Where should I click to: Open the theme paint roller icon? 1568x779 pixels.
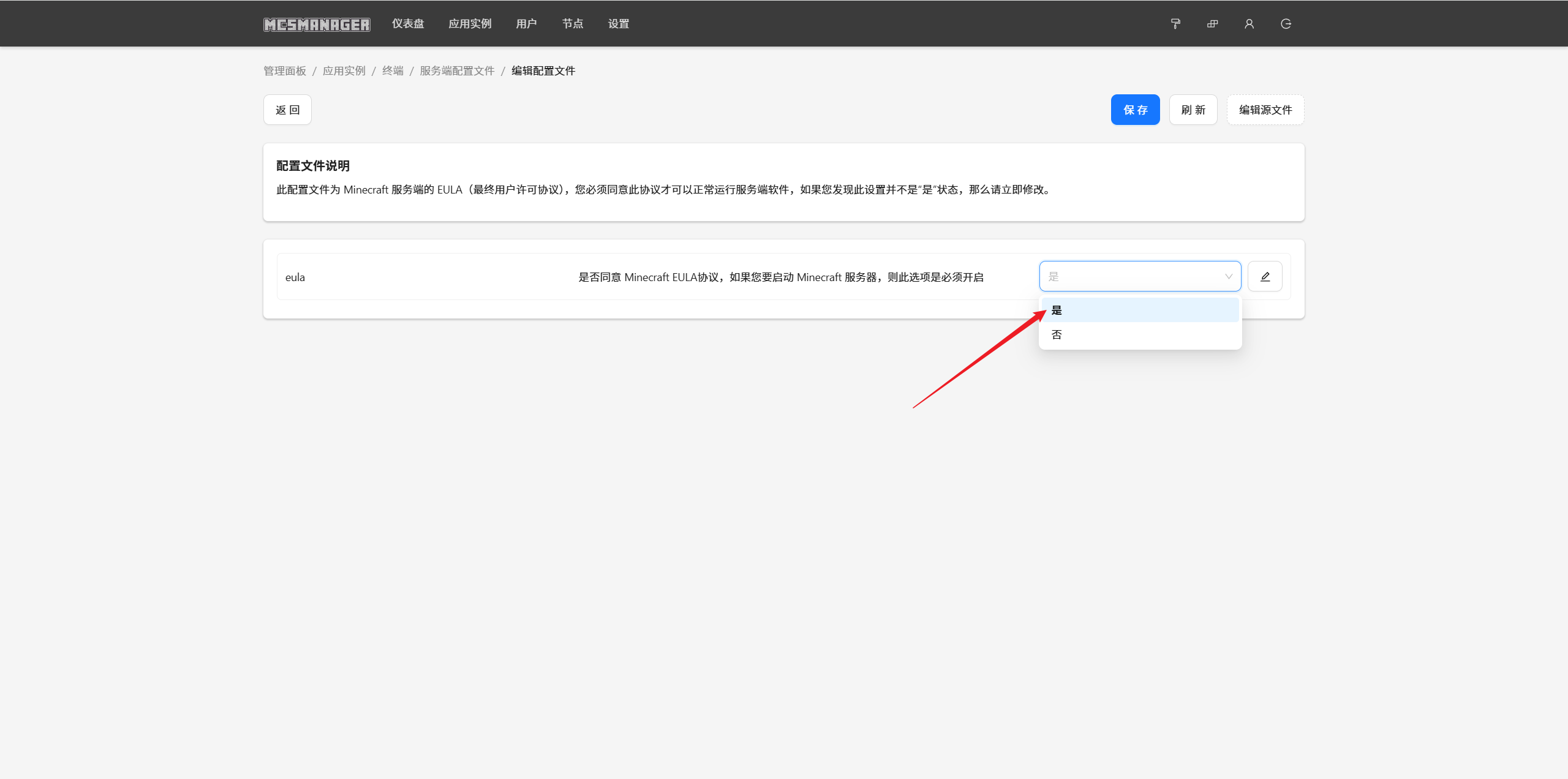1175,24
